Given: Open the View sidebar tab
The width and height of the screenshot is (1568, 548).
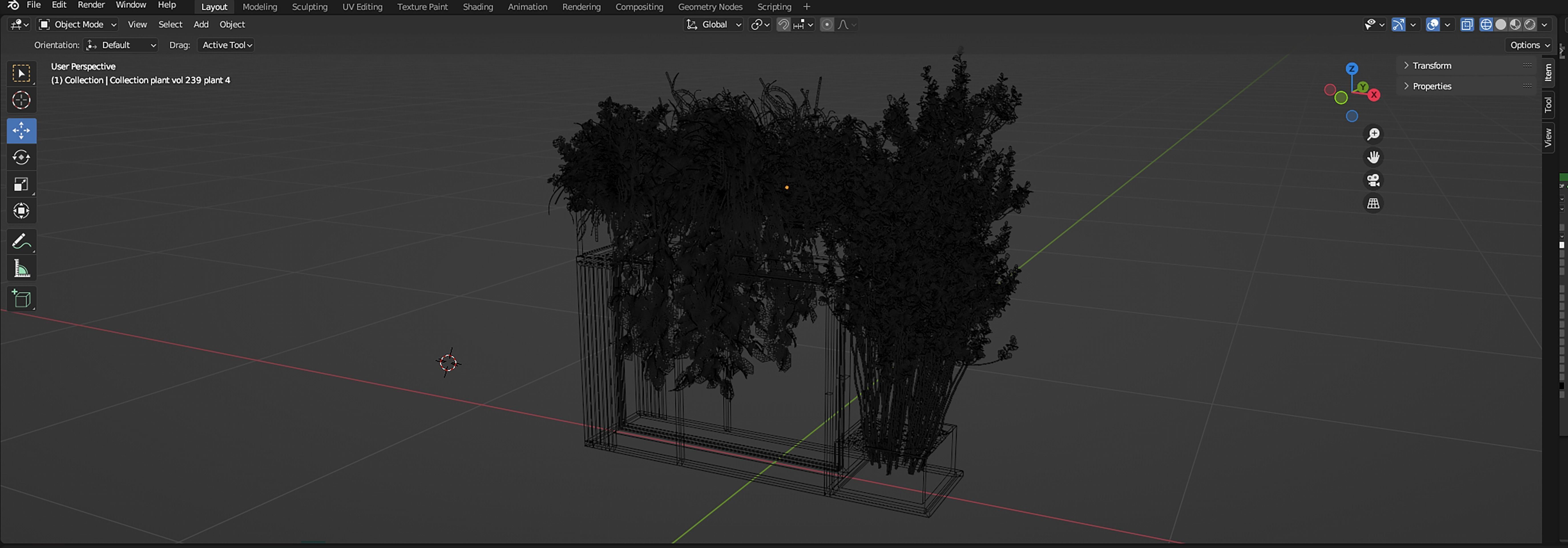Looking at the screenshot, I should [1548, 138].
